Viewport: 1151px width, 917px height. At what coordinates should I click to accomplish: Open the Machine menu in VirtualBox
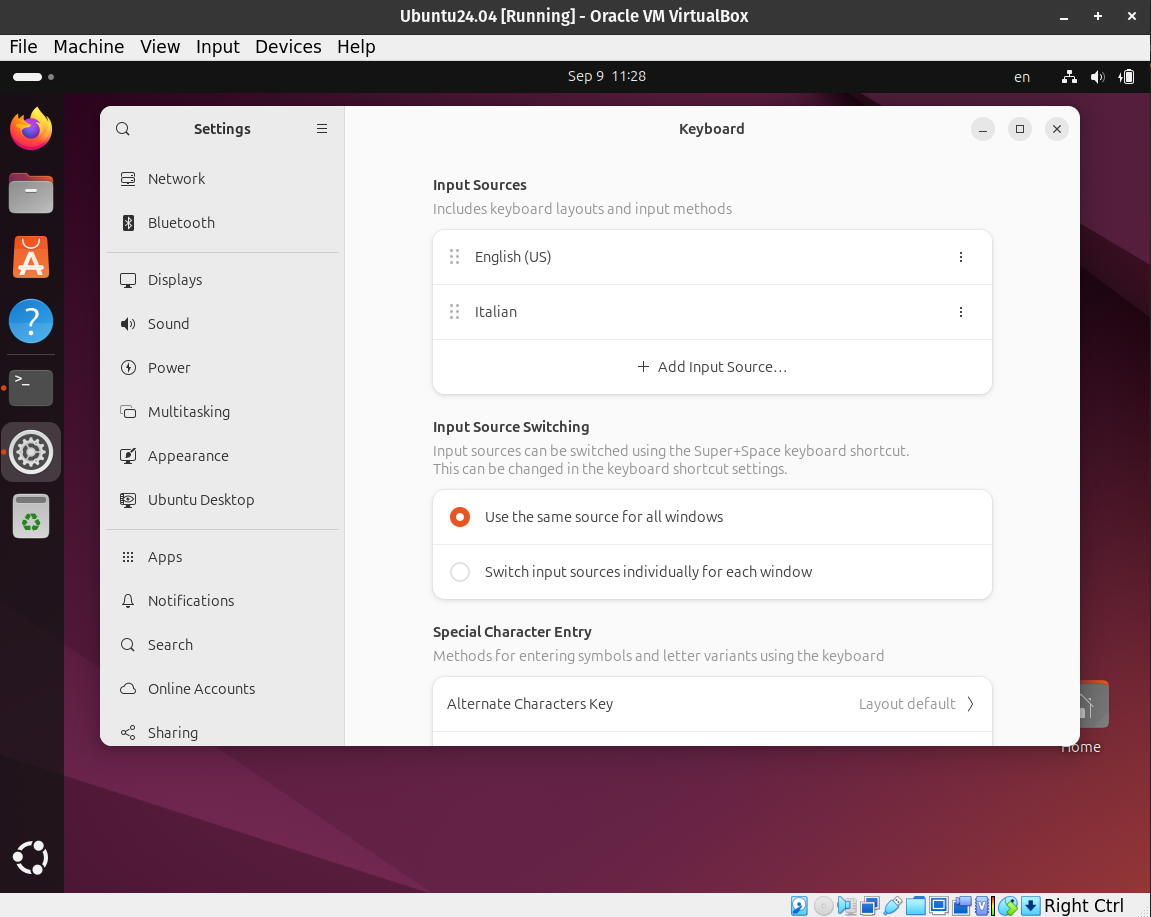tap(89, 47)
